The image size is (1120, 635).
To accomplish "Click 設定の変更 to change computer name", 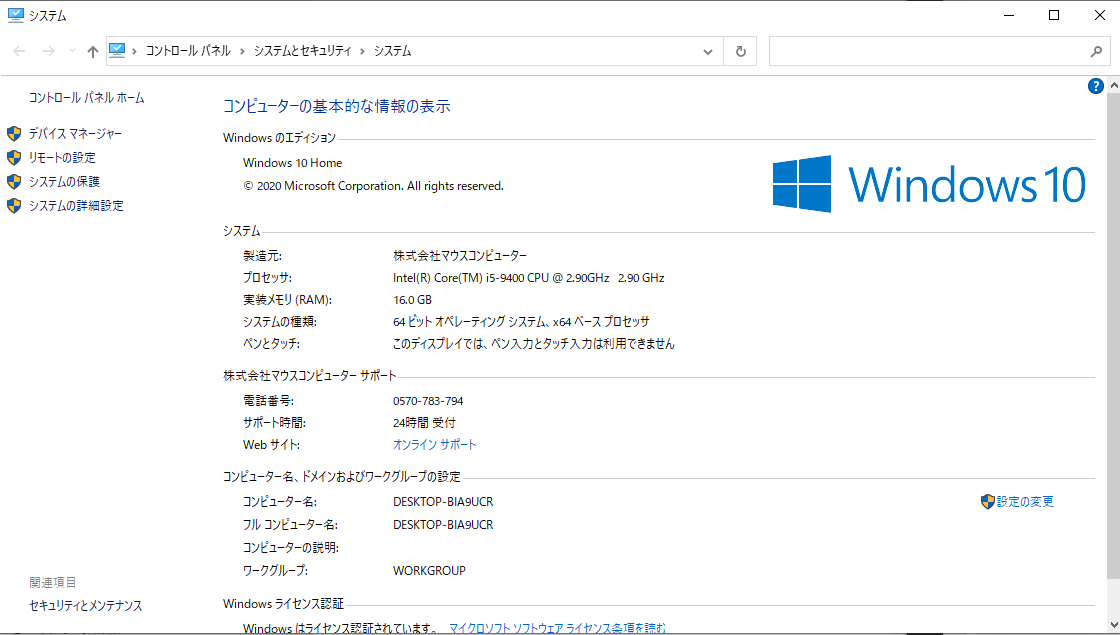I will (1025, 502).
